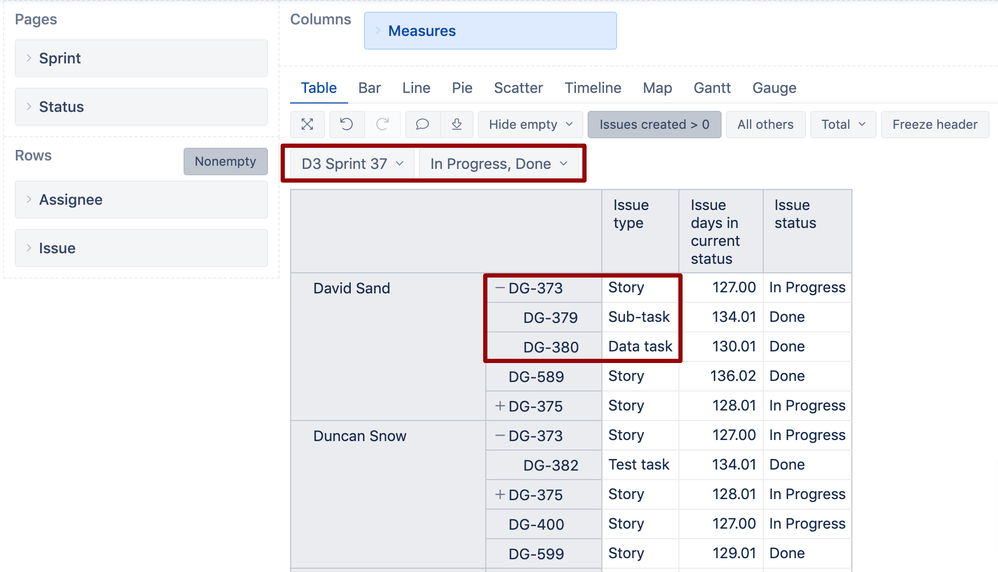Expand DG-375 under Duncan Snow
This screenshot has width=998, height=572.
(500, 494)
